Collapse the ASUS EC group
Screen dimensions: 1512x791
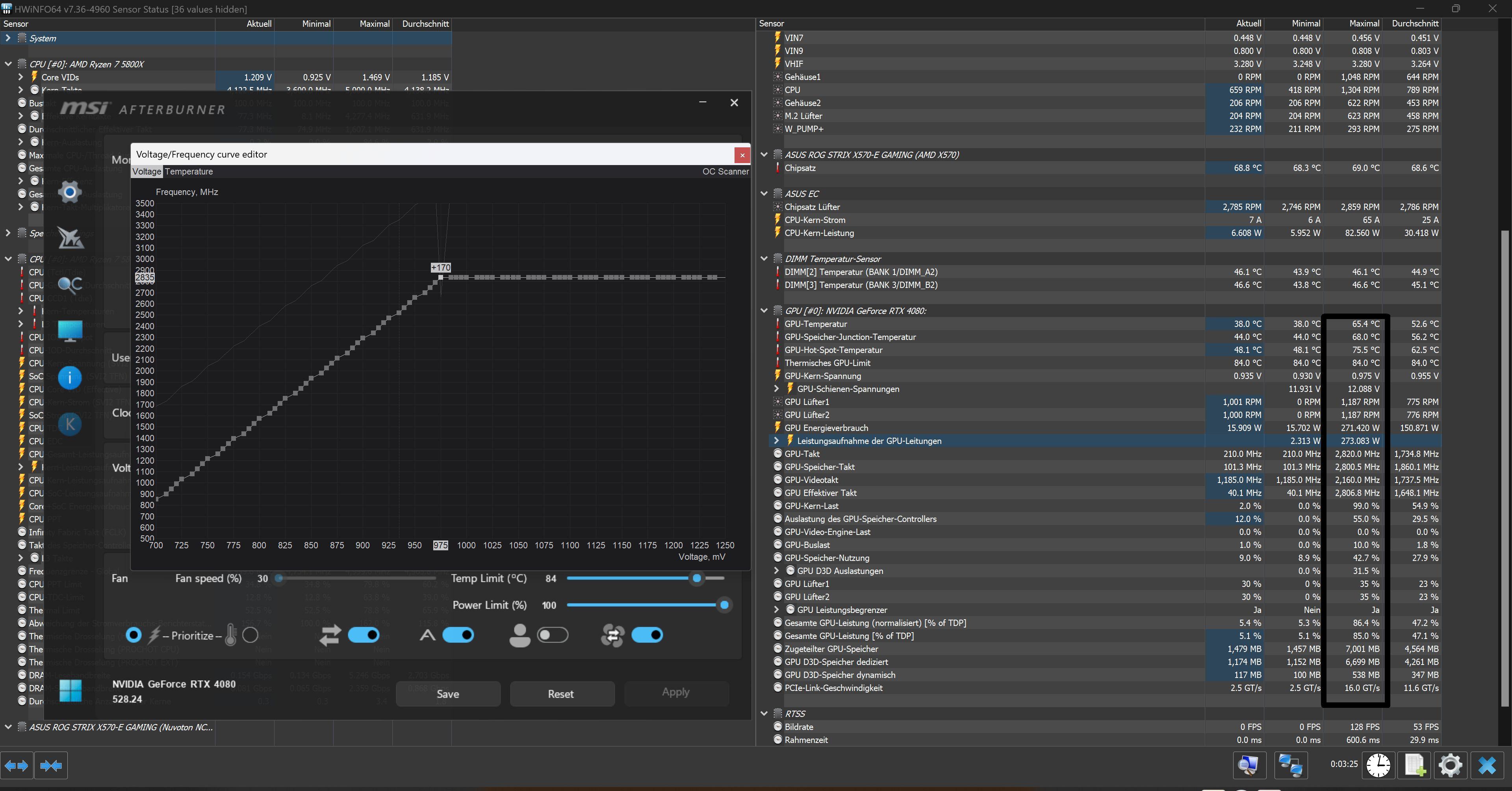click(764, 193)
